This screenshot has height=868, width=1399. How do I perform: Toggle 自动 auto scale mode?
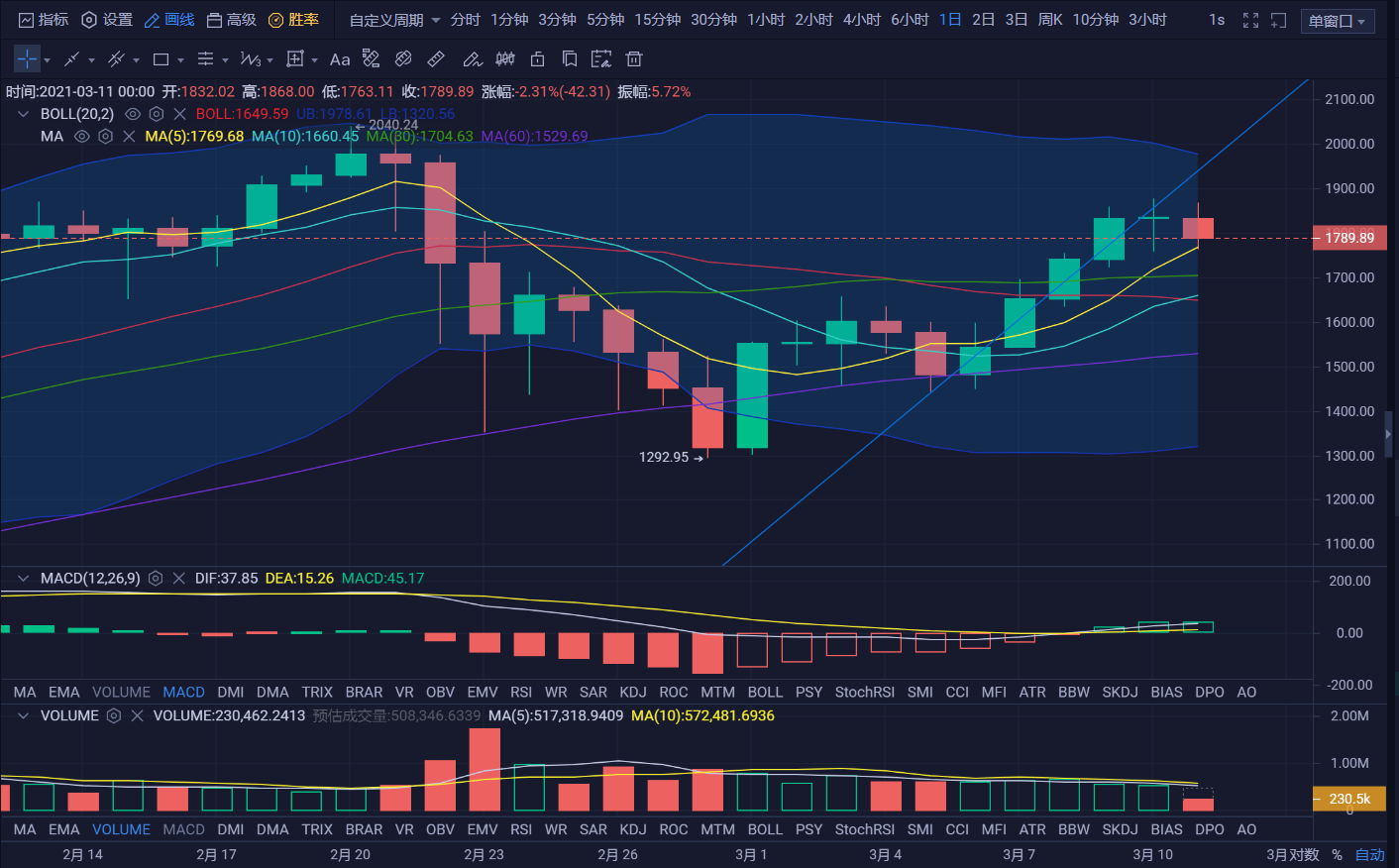[x=1369, y=854]
